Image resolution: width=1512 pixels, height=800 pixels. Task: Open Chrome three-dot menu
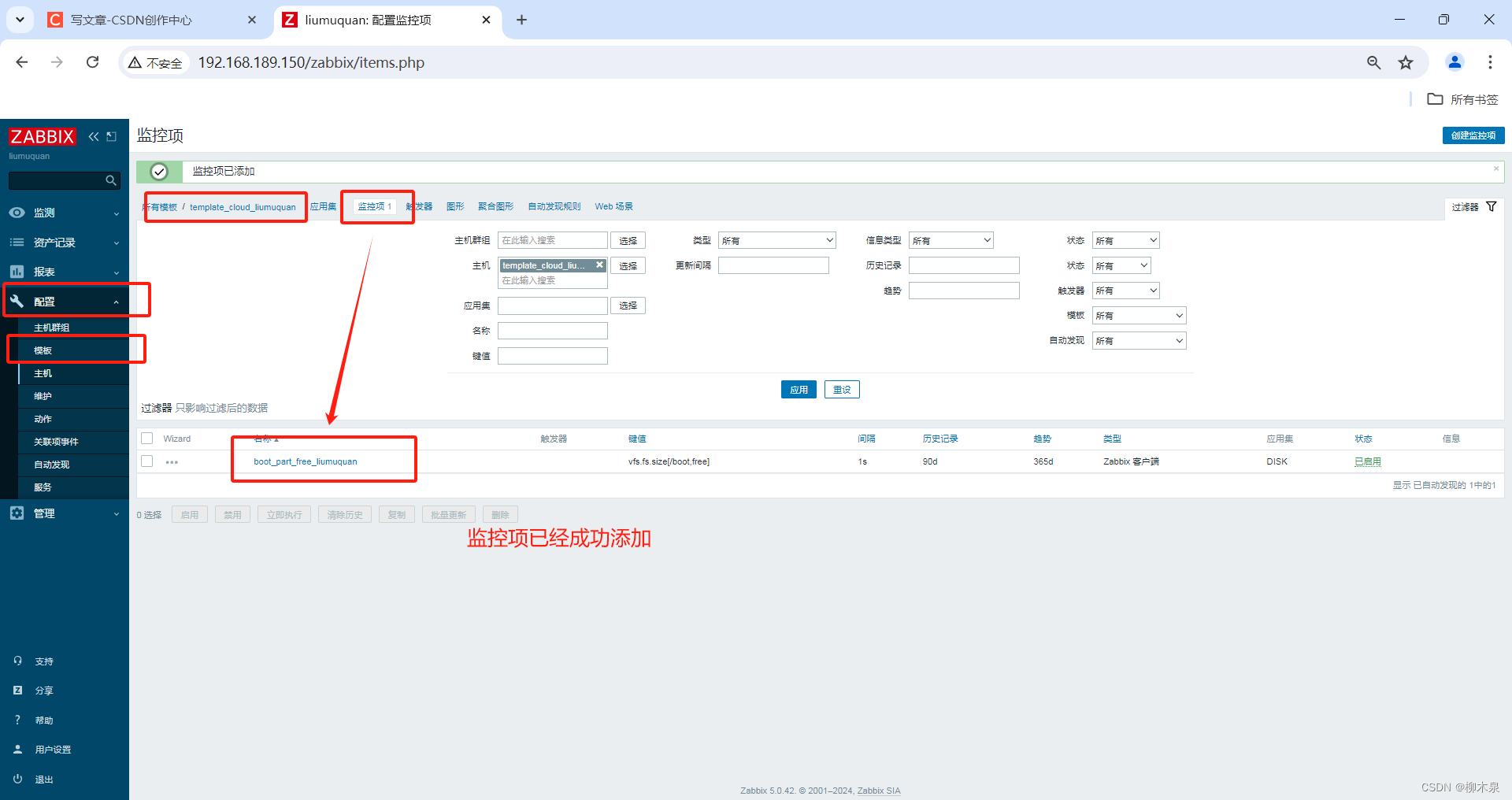(1490, 62)
